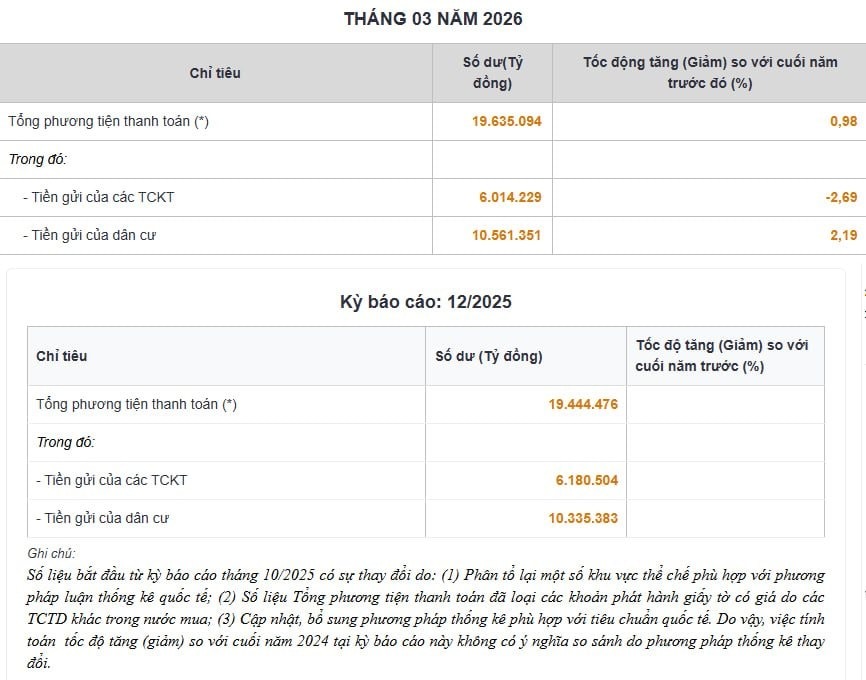Click the 2,19 growth rate cell
The height and width of the screenshot is (680, 866).
click(x=843, y=235)
